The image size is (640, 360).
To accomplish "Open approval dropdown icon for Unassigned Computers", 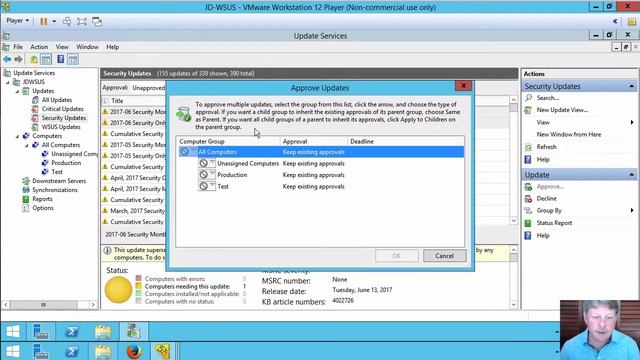I will [207, 163].
